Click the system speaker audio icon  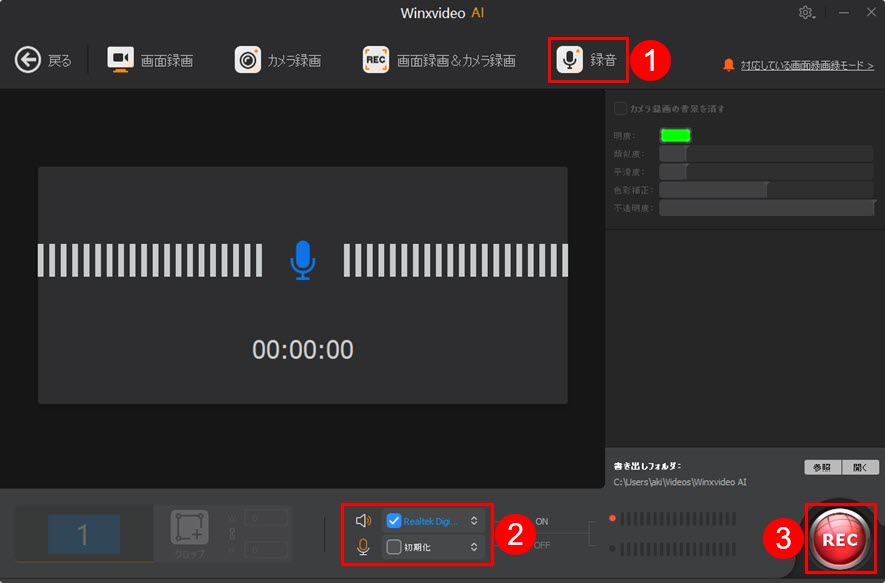pos(363,520)
